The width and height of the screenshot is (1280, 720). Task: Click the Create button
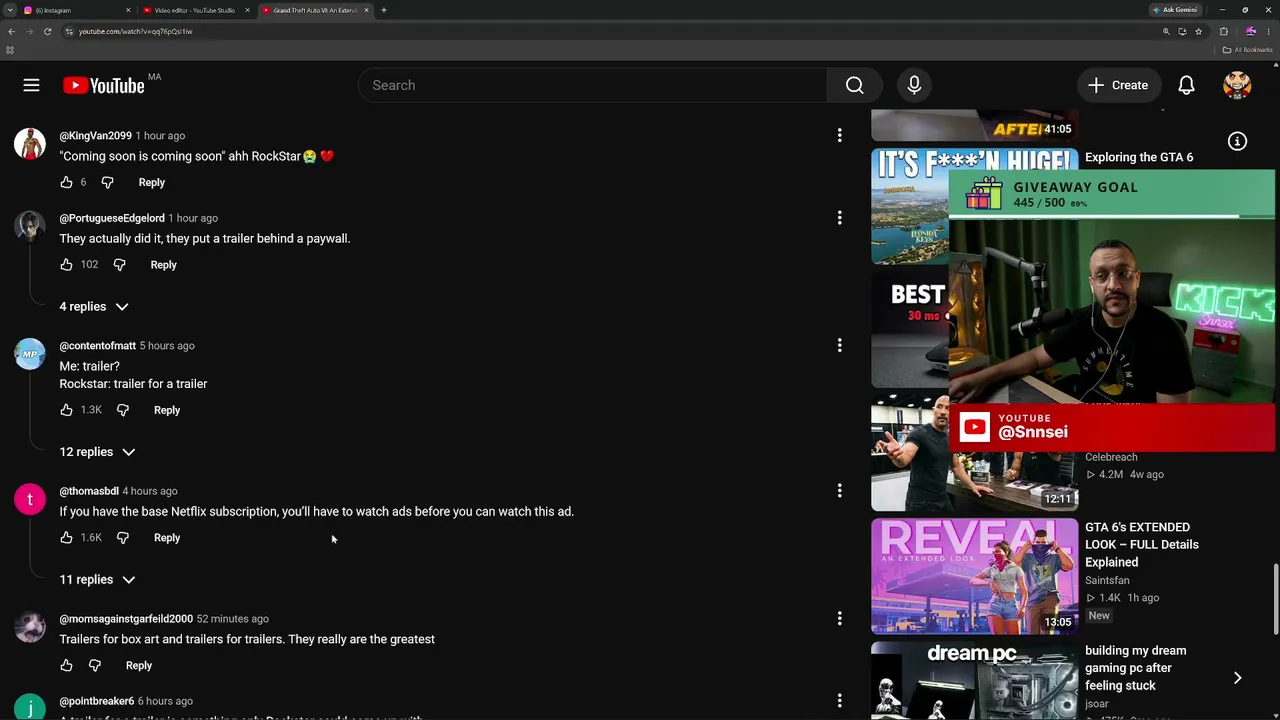point(1118,85)
